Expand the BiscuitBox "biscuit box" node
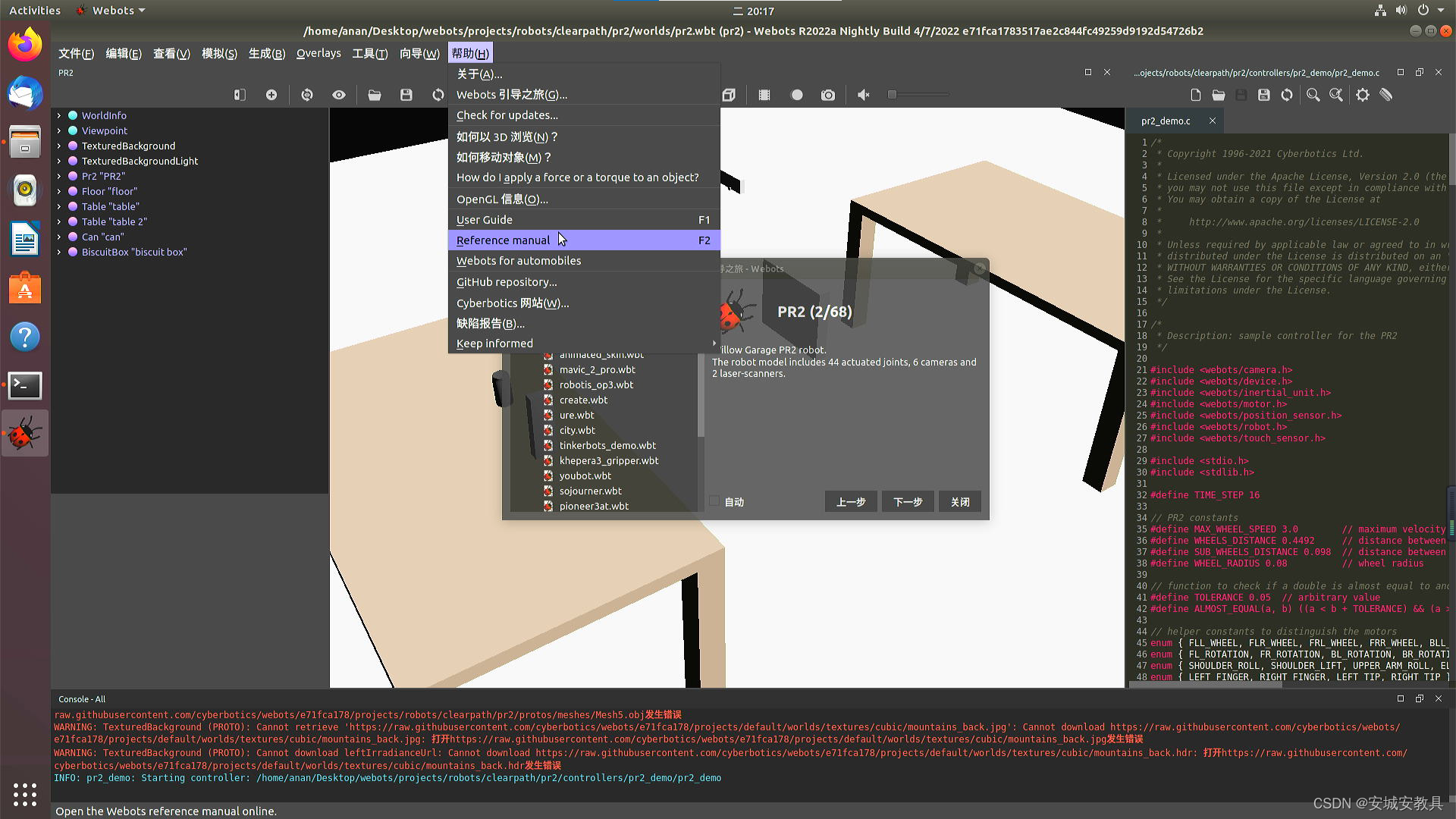 point(58,252)
